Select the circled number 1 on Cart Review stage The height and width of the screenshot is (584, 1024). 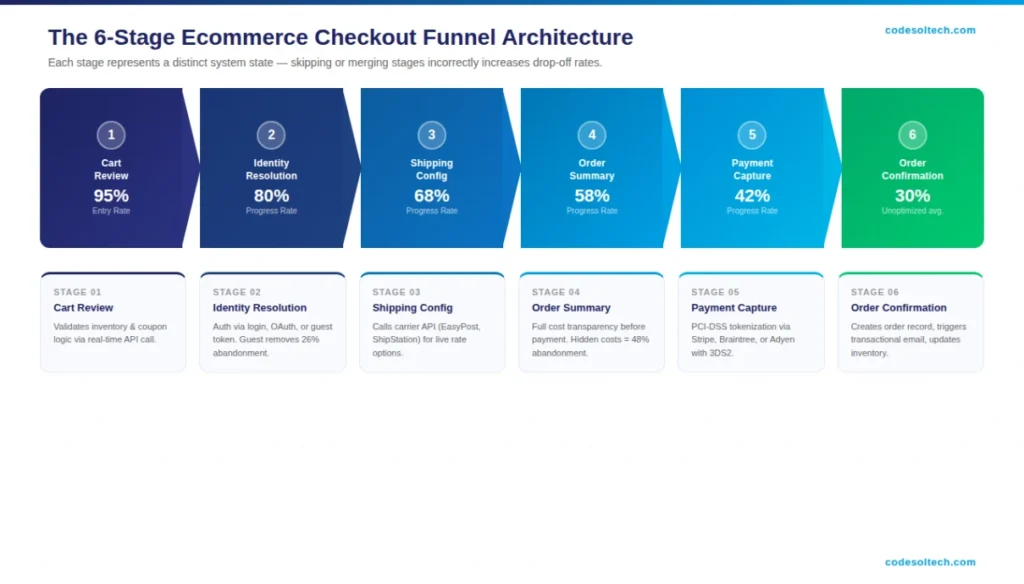[x=111, y=134]
